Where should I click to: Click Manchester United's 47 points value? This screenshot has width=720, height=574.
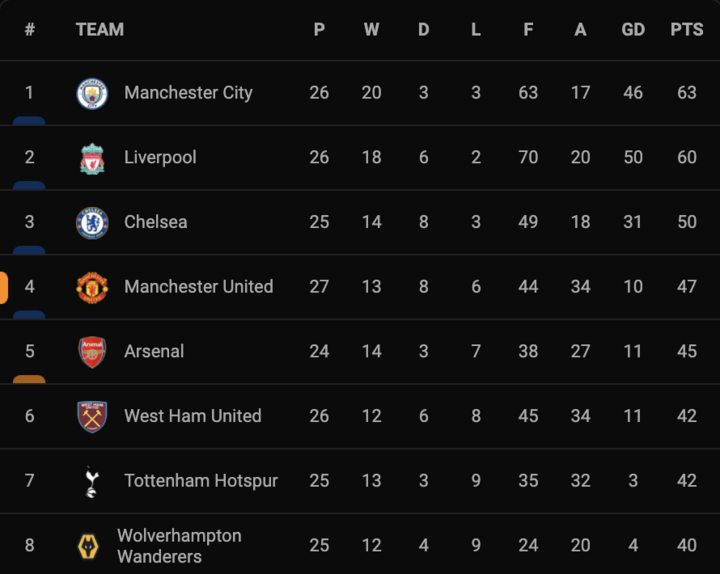click(x=686, y=287)
